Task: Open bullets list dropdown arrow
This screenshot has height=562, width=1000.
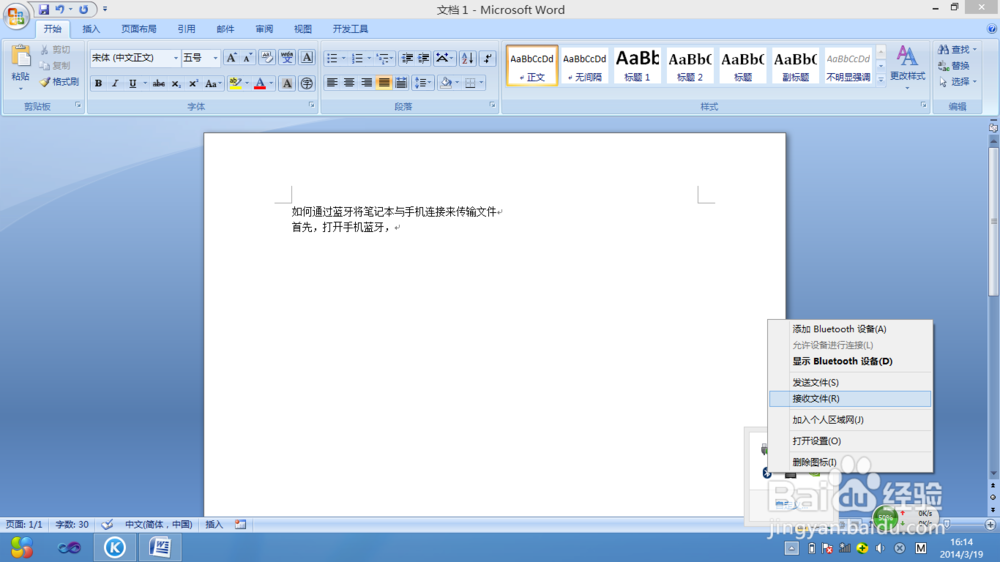Action: 344,58
